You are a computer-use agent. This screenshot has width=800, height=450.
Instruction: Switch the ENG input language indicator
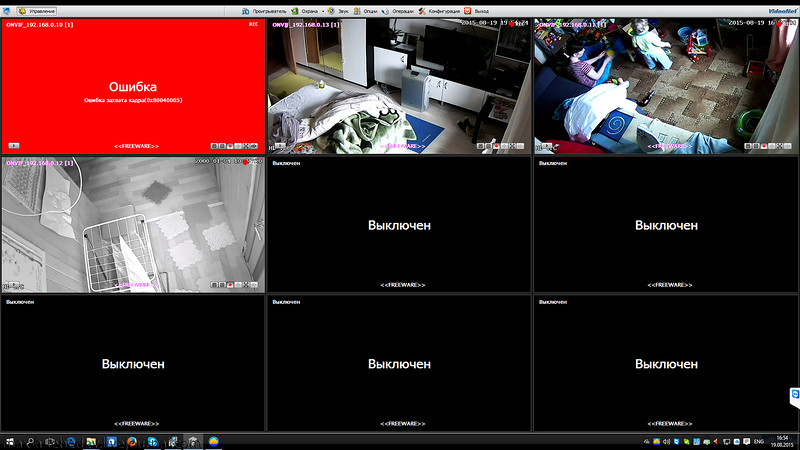[x=759, y=442]
